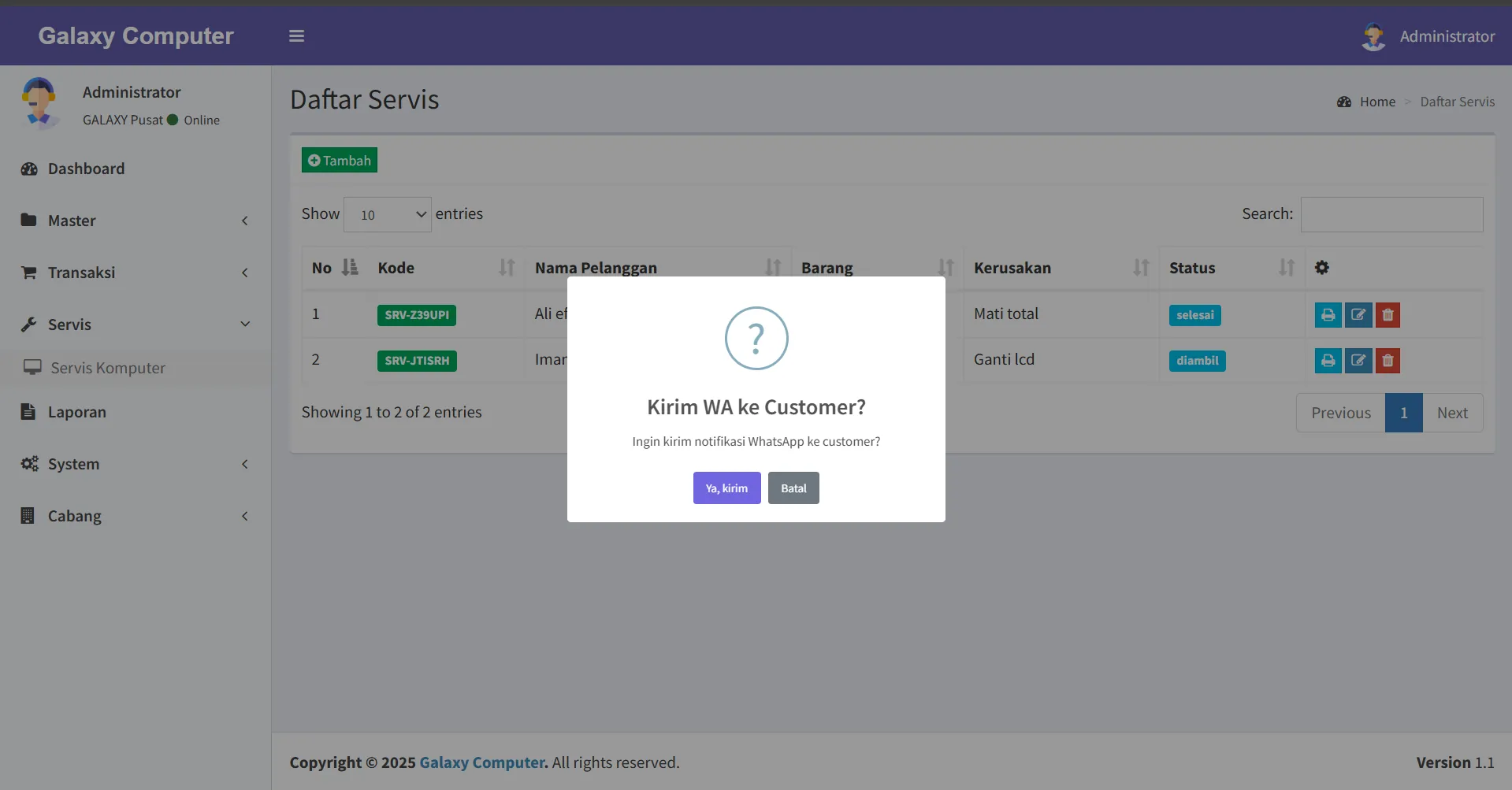This screenshot has width=1512, height=790.
Task: Open Laporan from sidebar
Action: (136, 412)
